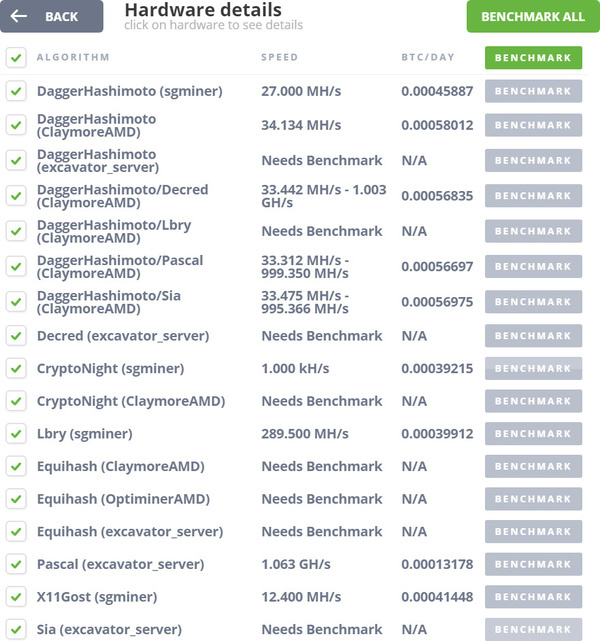Benchmark DaggerHashimoto (sgminer) row
600x641 pixels.
pyautogui.click(x=533, y=91)
